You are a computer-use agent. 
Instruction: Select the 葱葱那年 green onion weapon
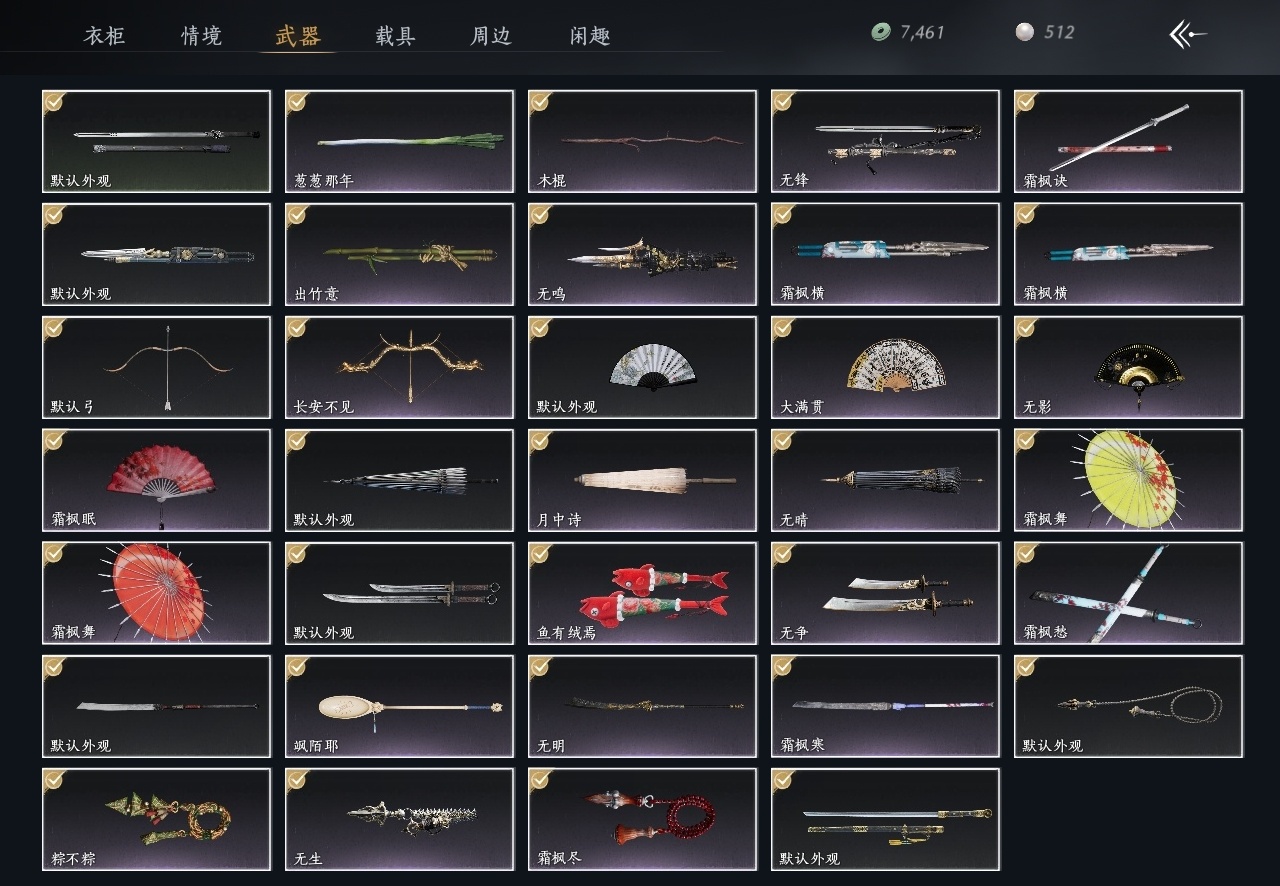[x=400, y=141]
